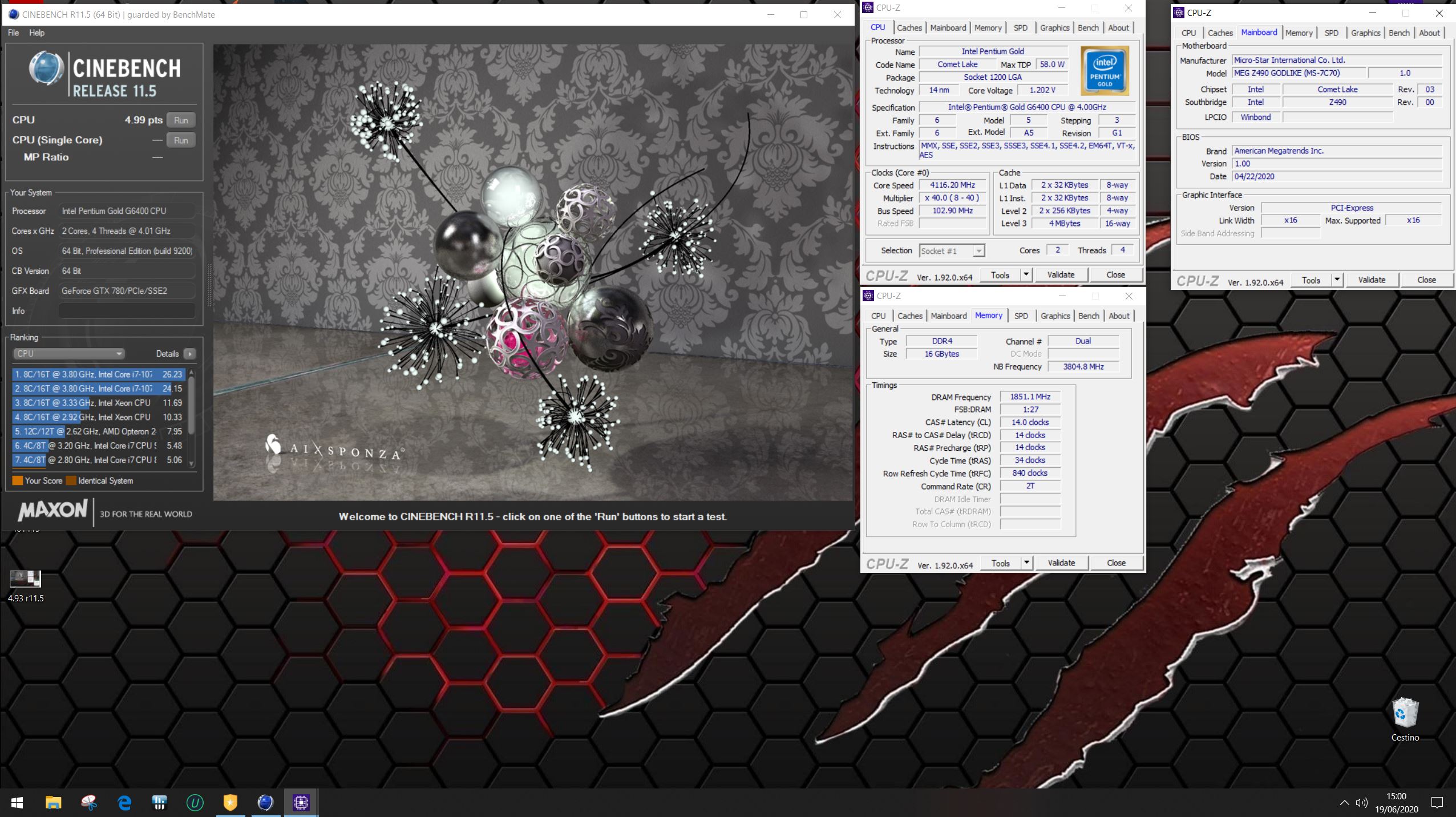Click the ranking list scrollbar
This screenshot has height=817, width=1456.
point(191,405)
